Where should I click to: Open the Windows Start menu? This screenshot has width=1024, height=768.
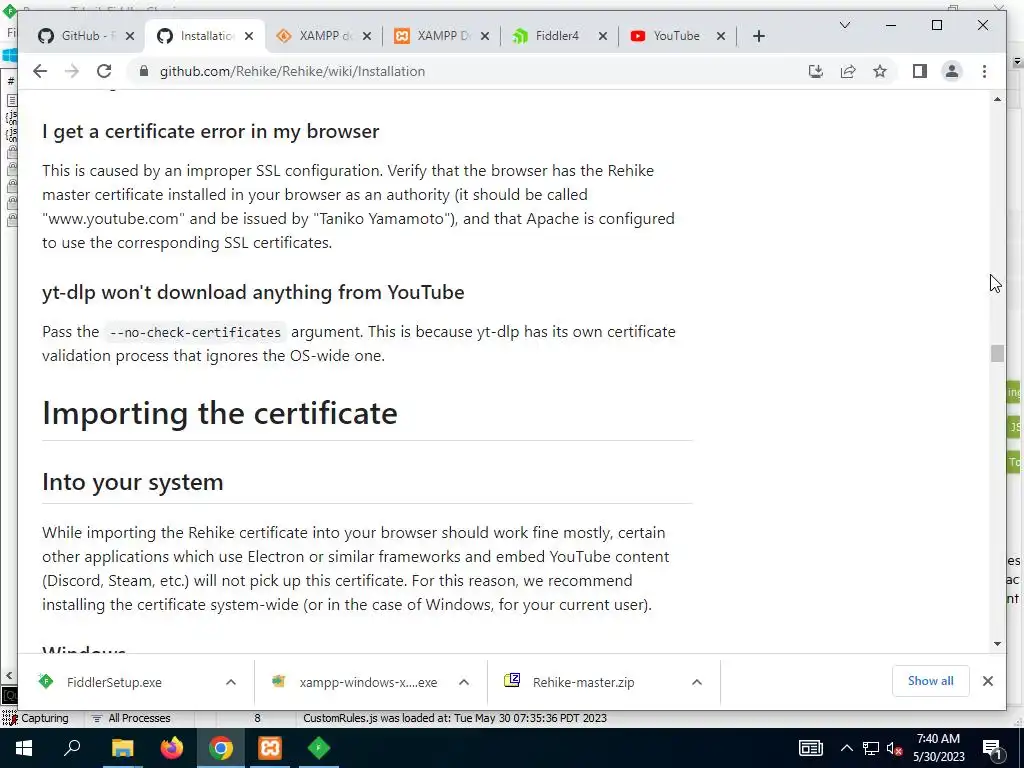tap(24, 748)
